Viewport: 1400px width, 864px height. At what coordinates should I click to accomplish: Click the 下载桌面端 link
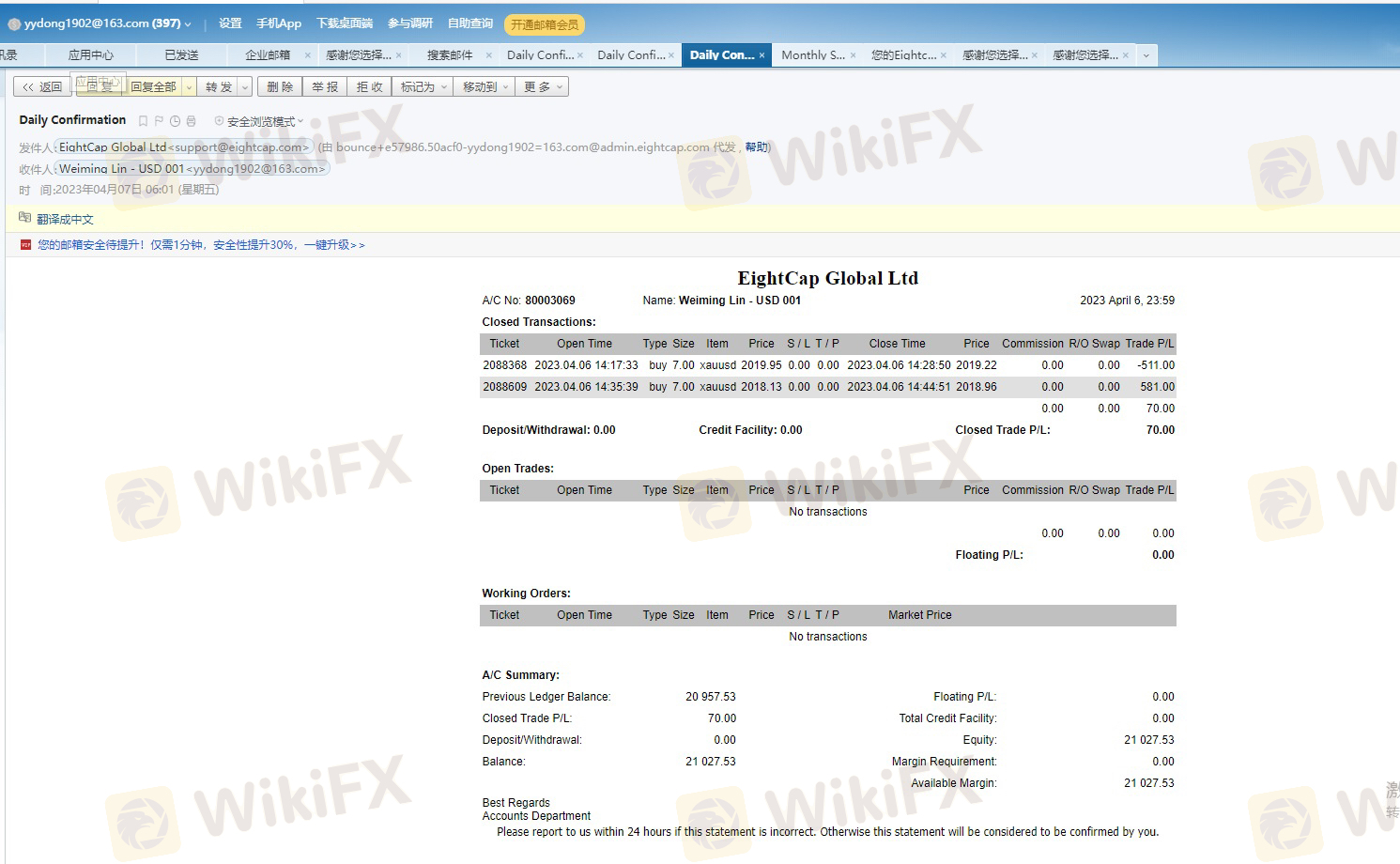pos(345,23)
